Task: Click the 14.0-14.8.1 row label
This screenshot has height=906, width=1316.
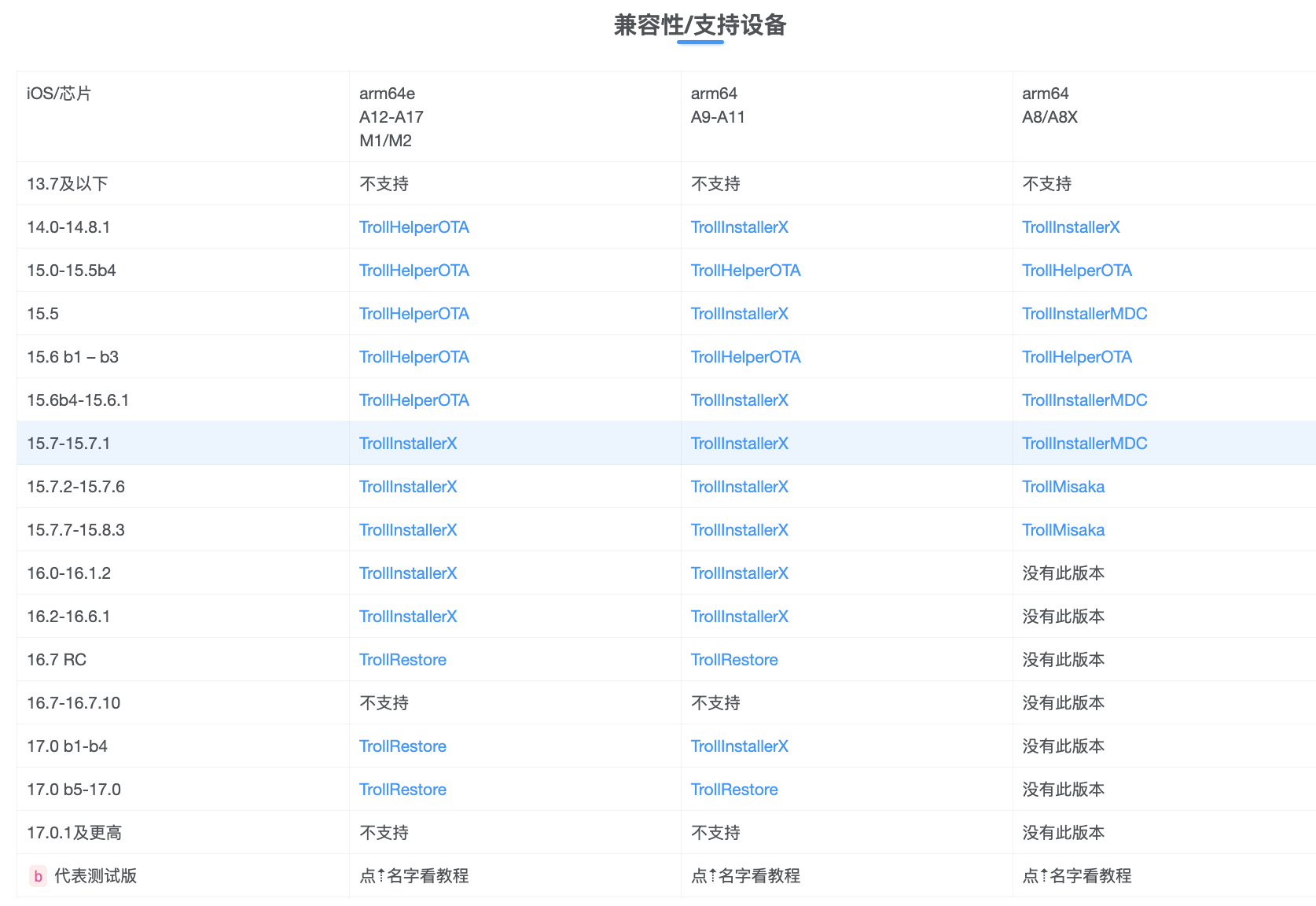Action: point(68,227)
